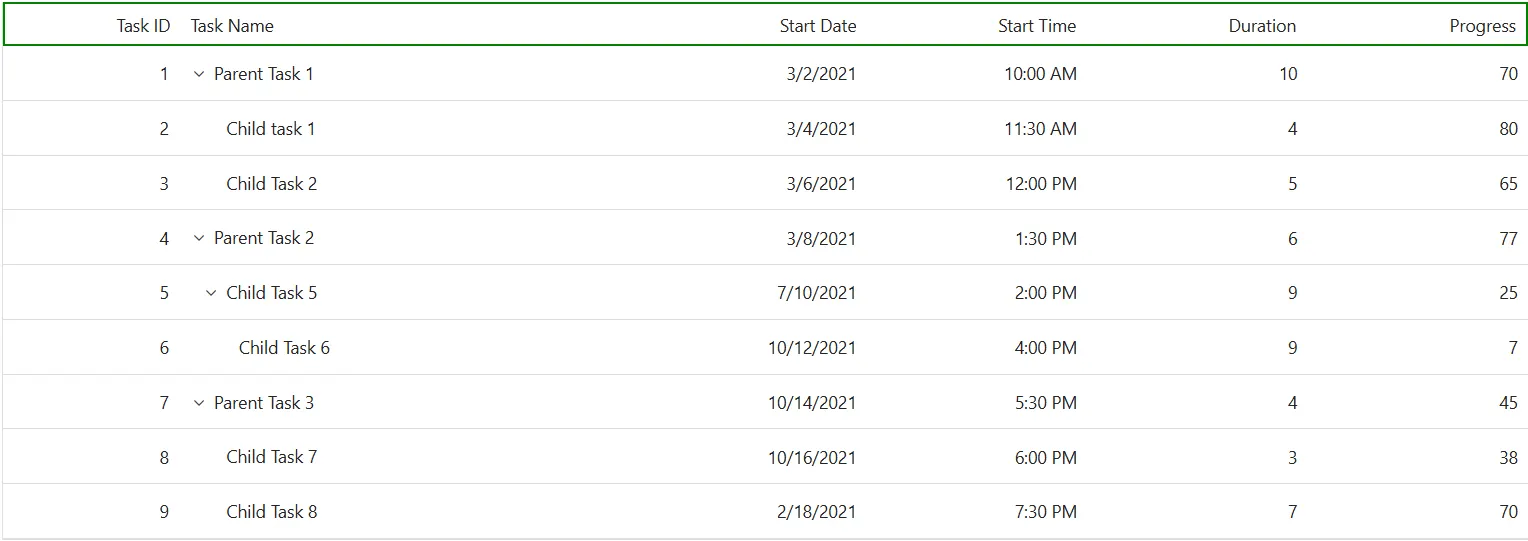Collapse the Parent Task 1 row
Image resolution: width=1528 pixels, height=541 pixels.
pyautogui.click(x=198, y=74)
